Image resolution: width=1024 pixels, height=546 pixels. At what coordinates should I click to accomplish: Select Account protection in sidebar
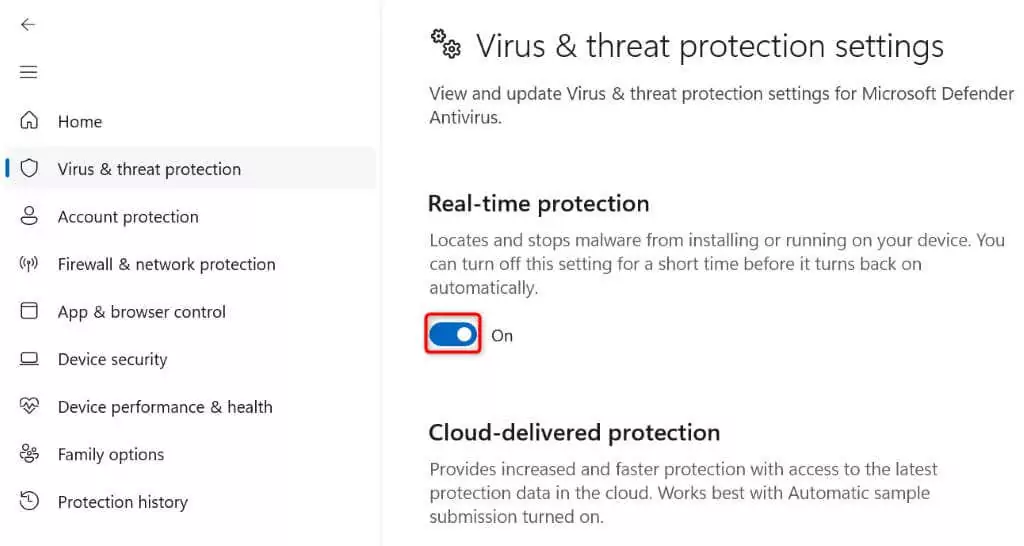click(128, 217)
